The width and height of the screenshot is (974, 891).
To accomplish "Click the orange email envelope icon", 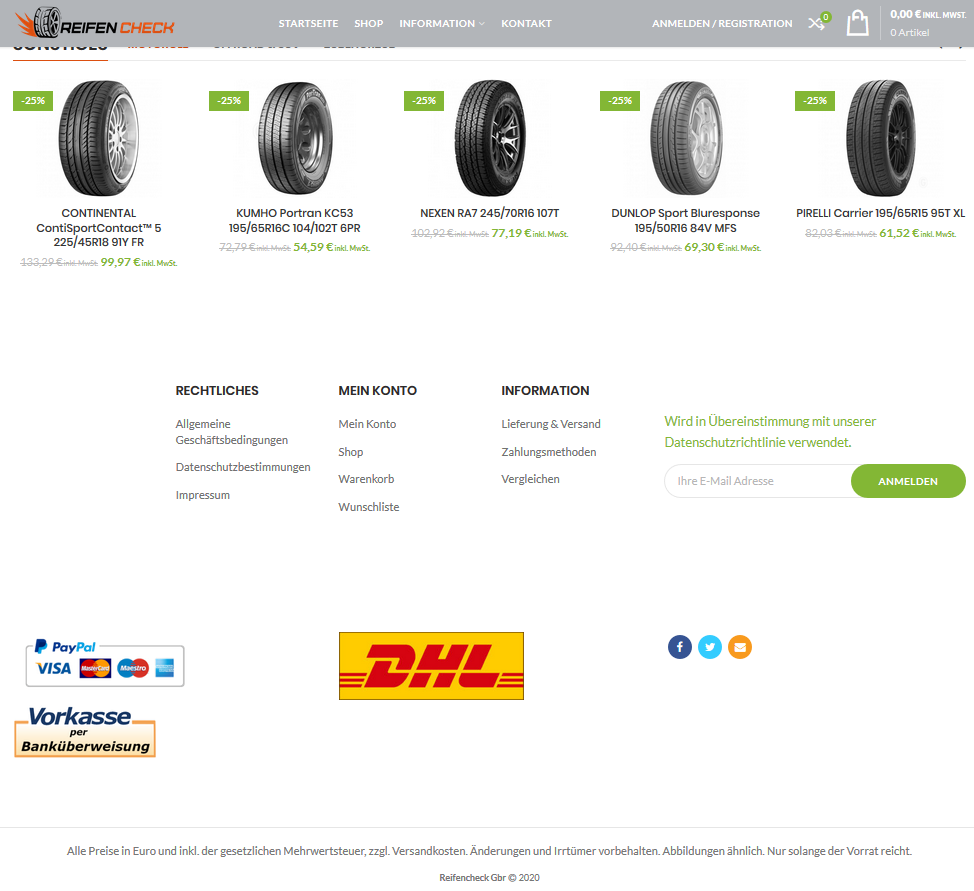I will [739, 647].
